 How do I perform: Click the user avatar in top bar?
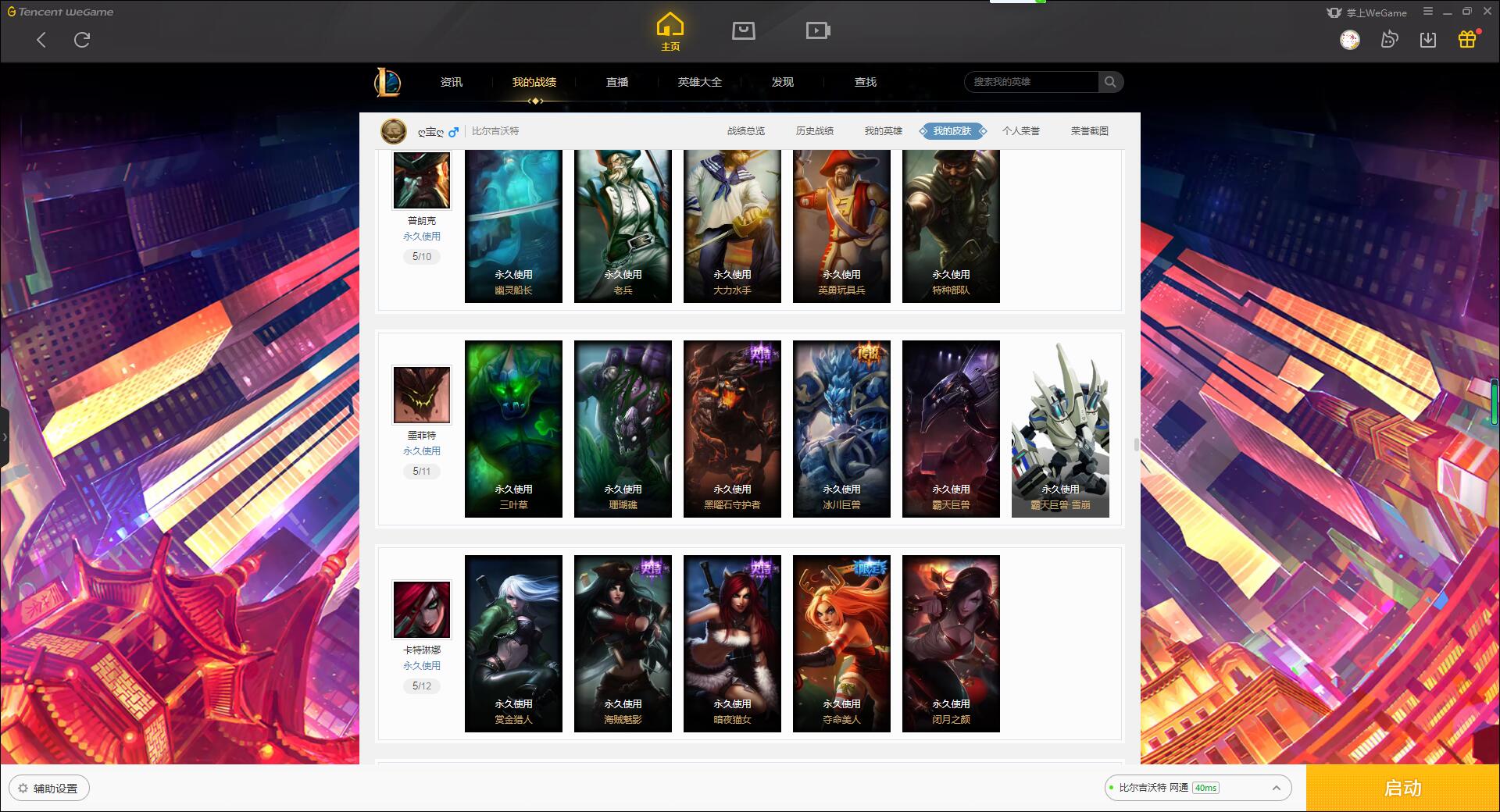coord(1349,40)
